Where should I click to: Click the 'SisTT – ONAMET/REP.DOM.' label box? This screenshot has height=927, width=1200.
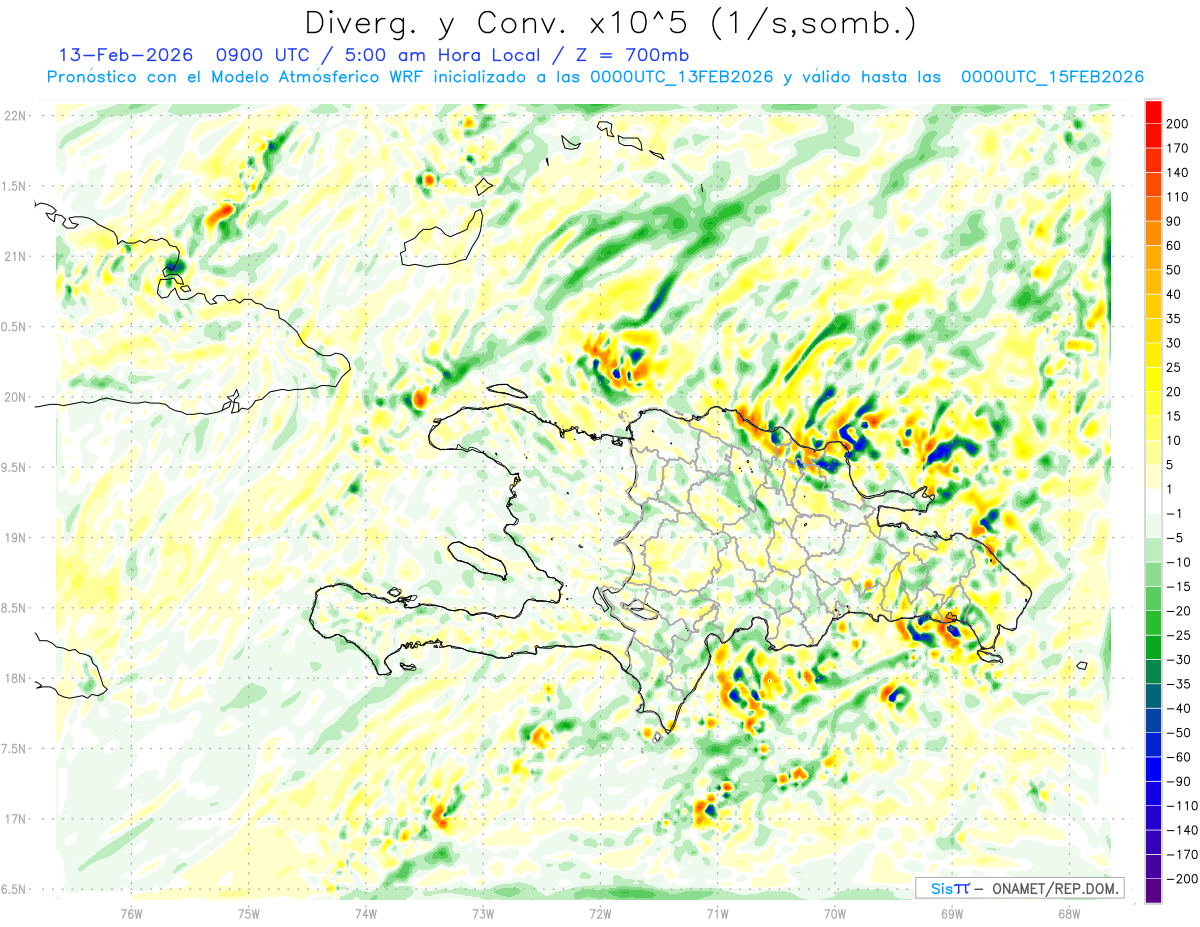pyautogui.click(x=1020, y=888)
